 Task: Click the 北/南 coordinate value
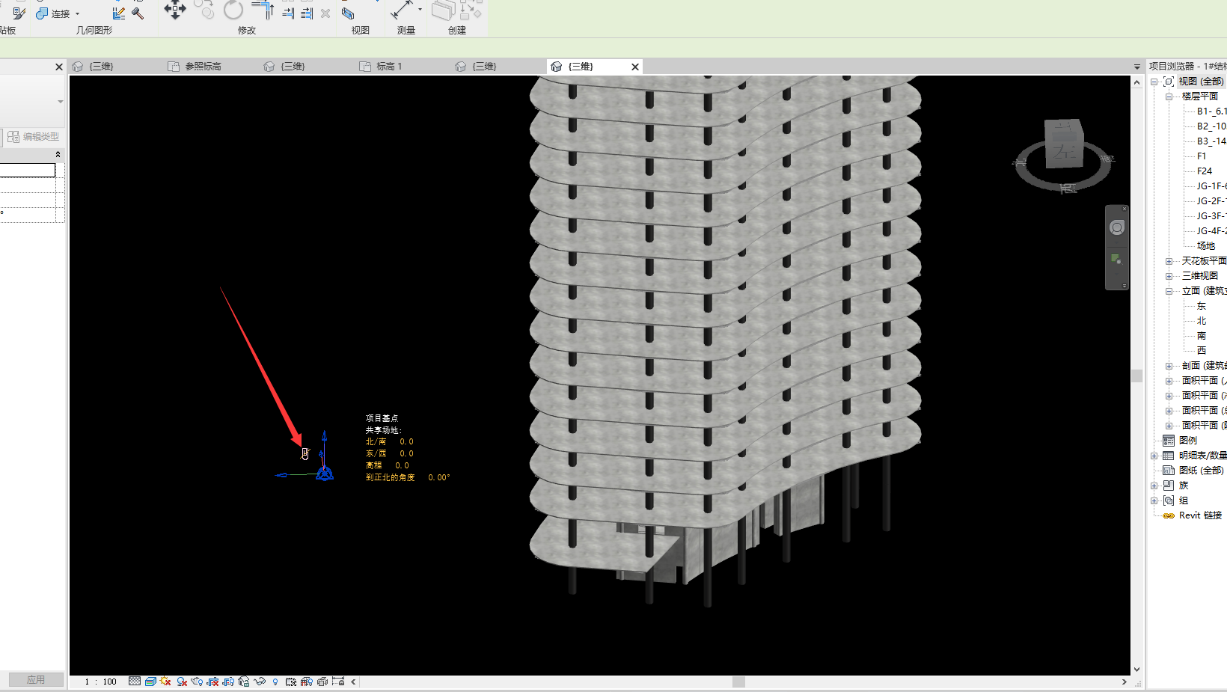click(x=406, y=441)
